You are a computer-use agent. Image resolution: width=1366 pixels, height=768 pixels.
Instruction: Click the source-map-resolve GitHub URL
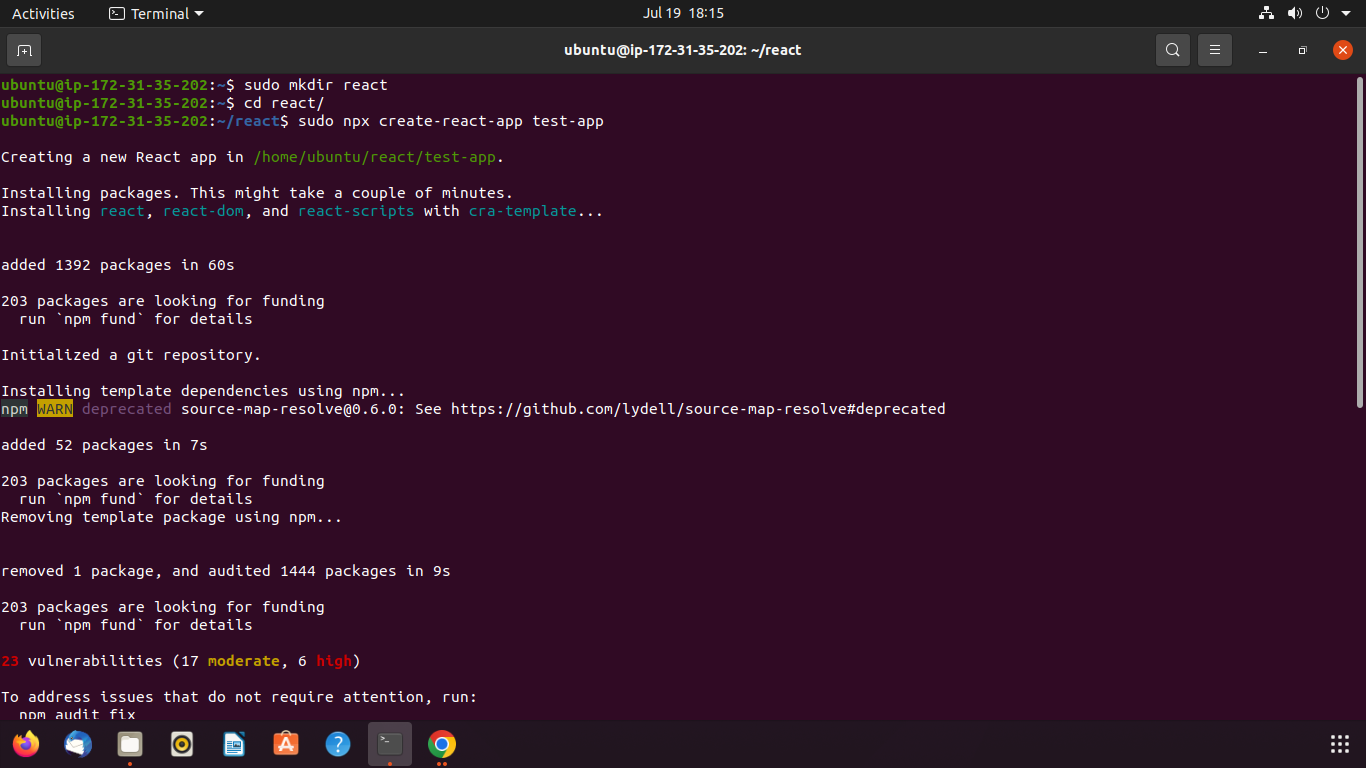coord(698,409)
